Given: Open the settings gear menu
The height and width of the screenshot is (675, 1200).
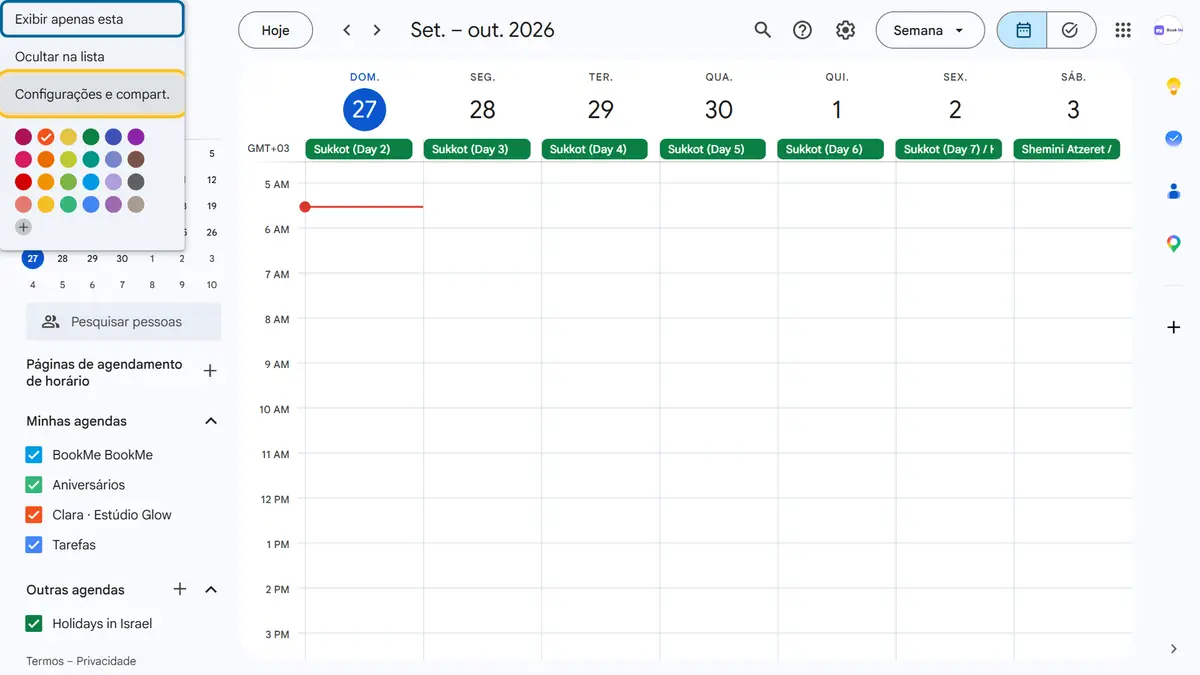Looking at the screenshot, I should tap(845, 30).
